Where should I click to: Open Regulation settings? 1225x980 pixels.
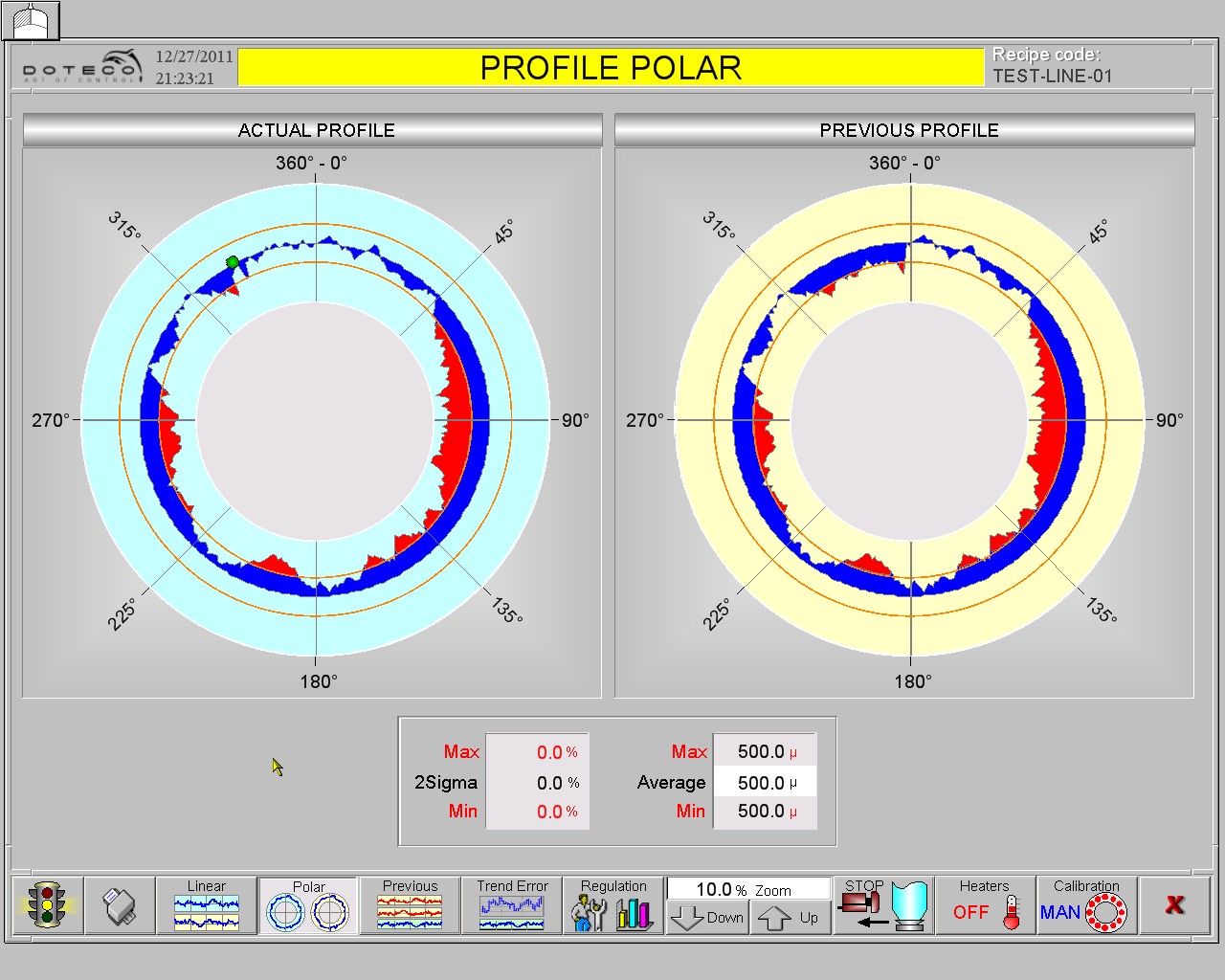click(613, 905)
